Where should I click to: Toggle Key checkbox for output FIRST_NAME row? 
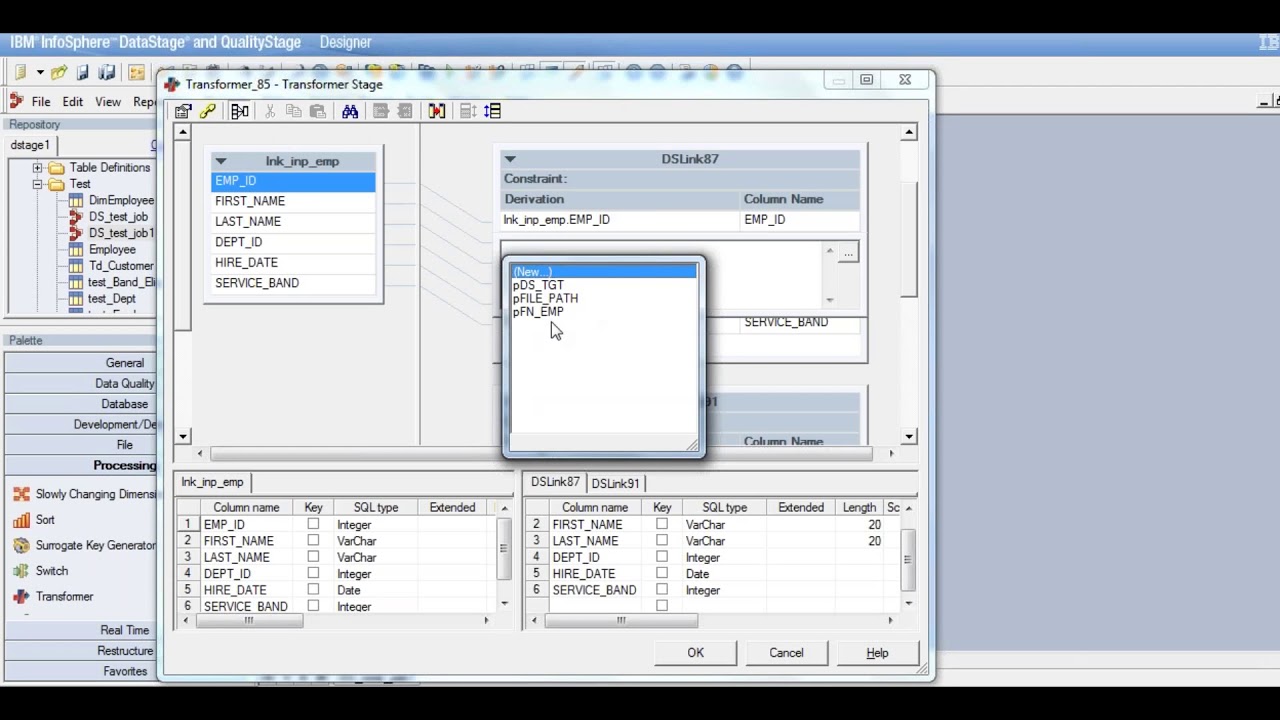point(662,524)
